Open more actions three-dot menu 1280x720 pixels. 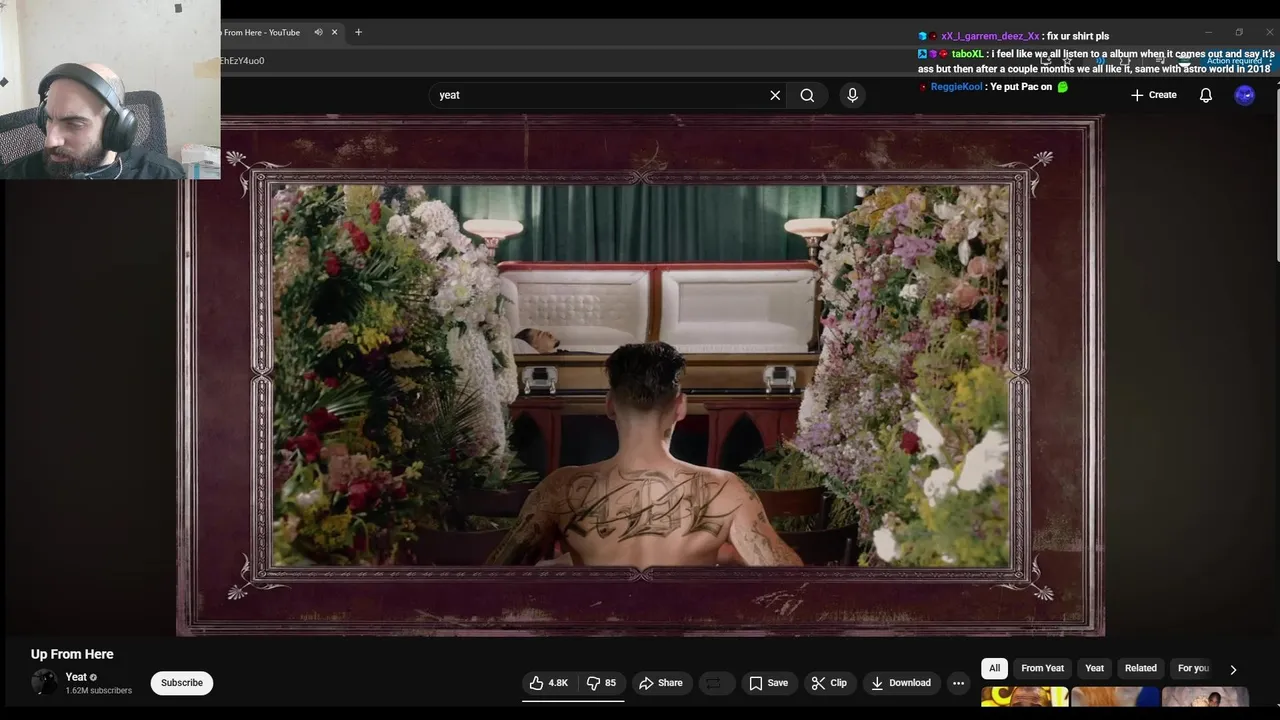tap(958, 683)
